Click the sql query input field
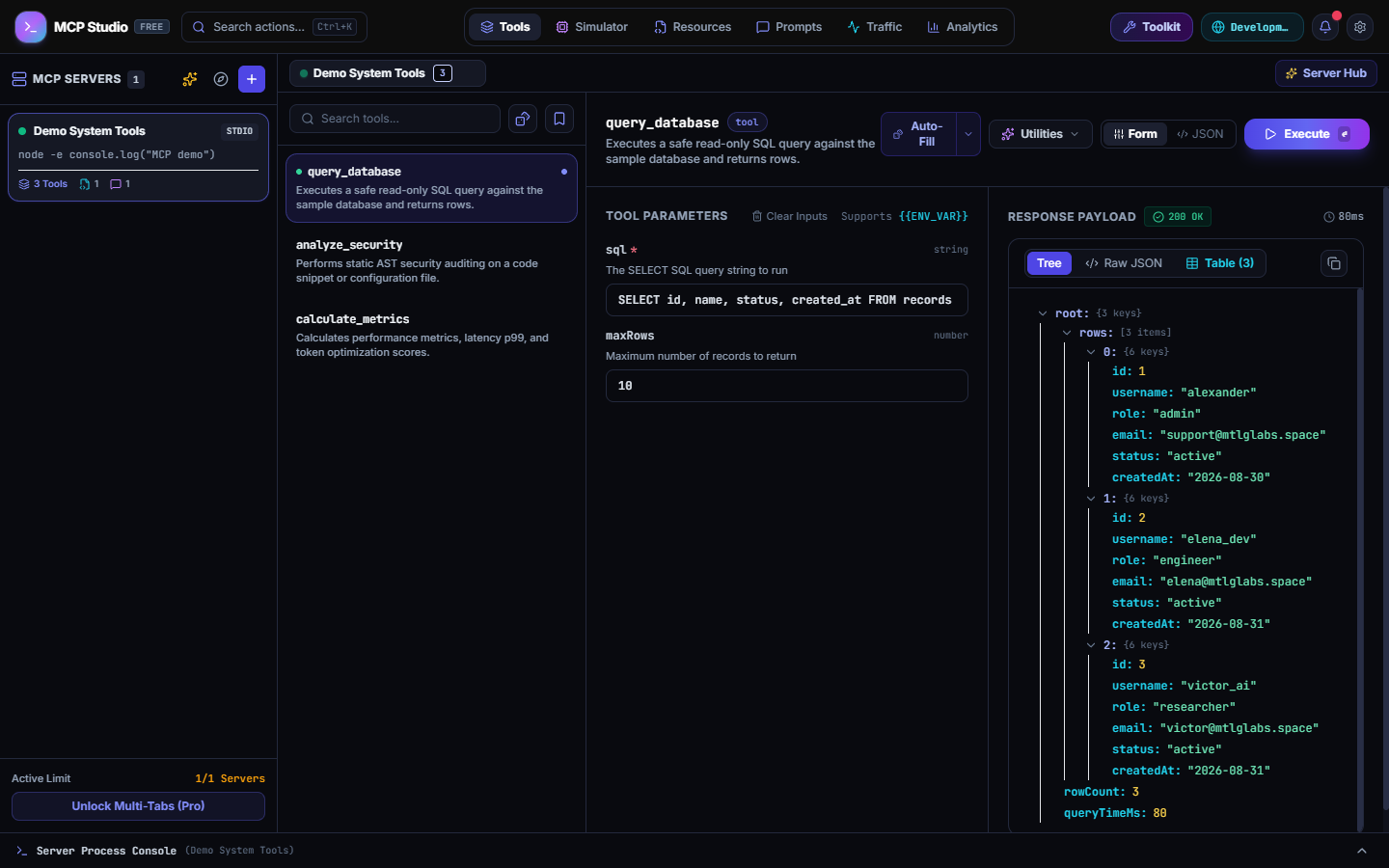1389x868 pixels. [786, 300]
